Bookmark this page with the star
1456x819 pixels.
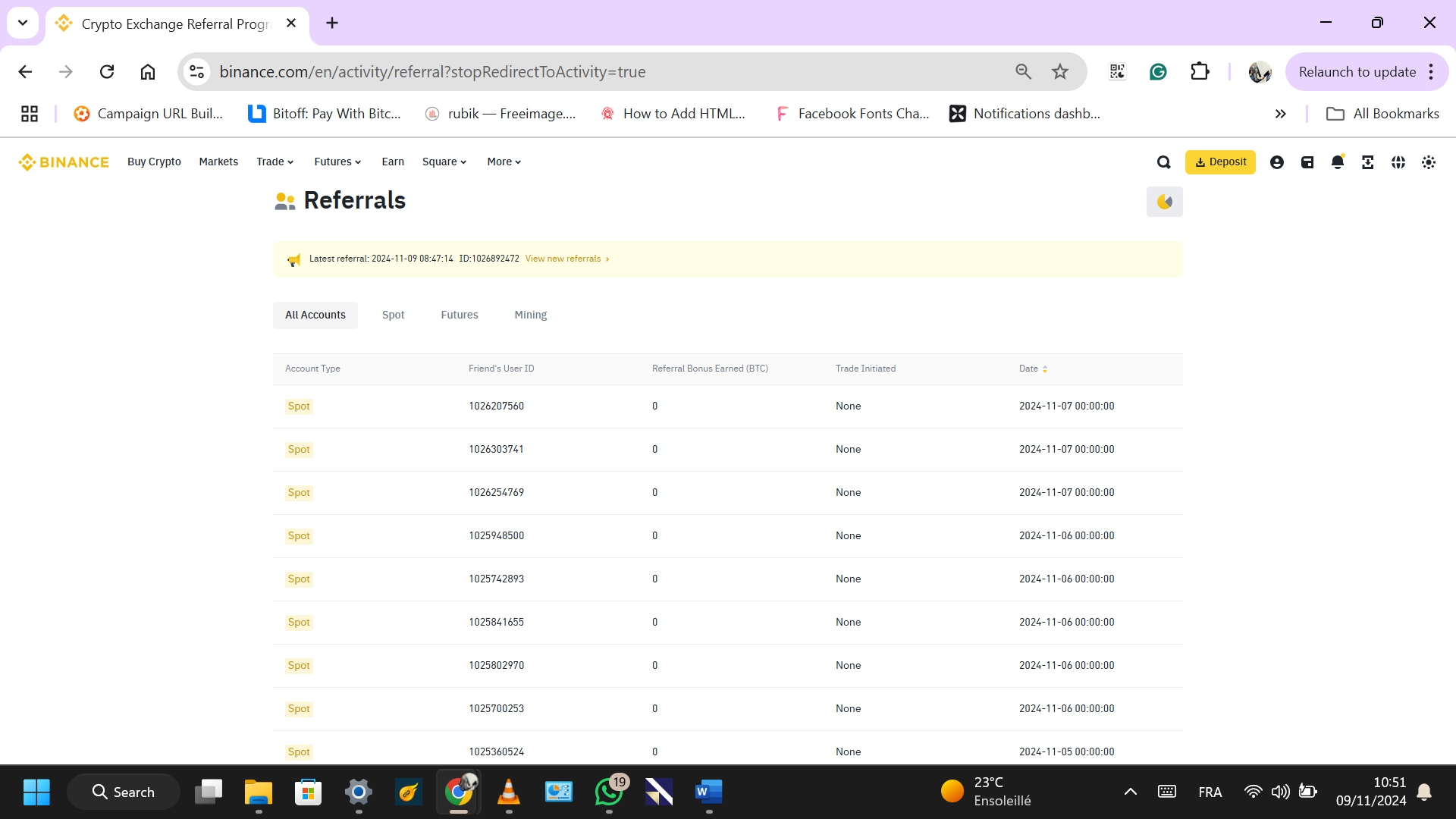pyautogui.click(x=1059, y=72)
